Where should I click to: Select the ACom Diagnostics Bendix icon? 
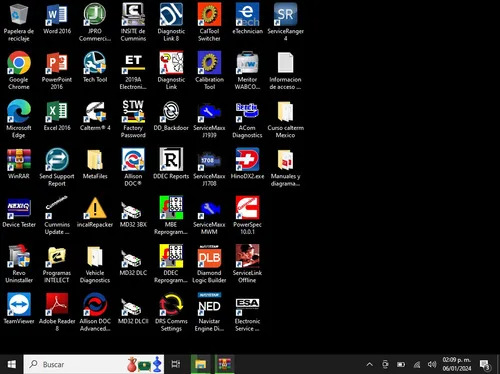(247, 119)
